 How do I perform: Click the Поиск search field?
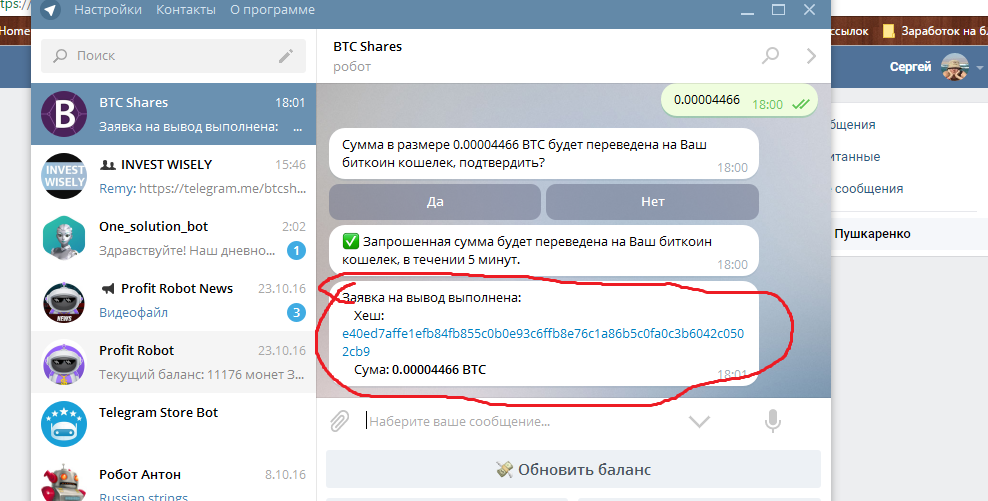pyautogui.click(x=165, y=56)
